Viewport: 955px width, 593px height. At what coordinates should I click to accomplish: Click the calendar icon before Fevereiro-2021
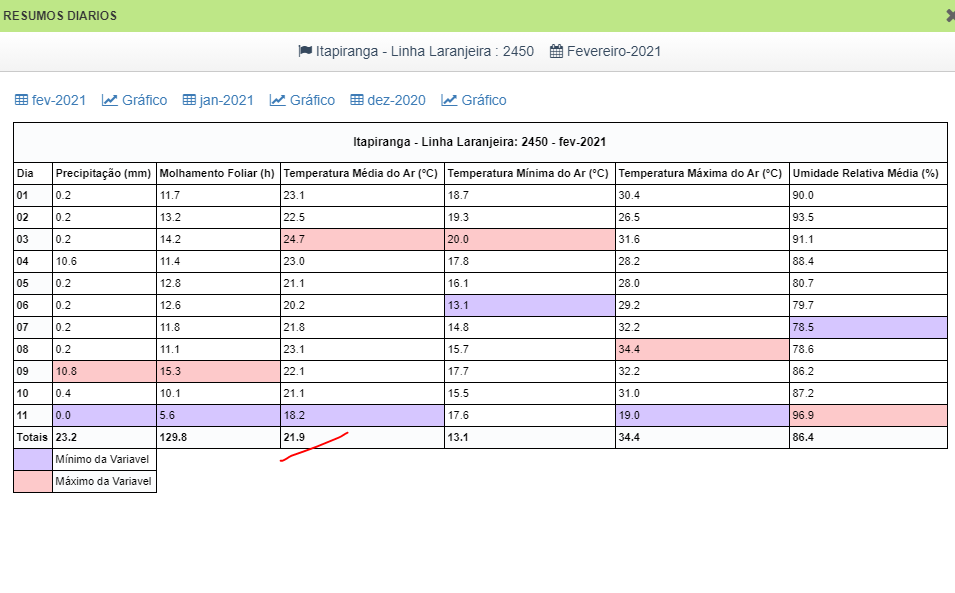[x=557, y=51]
